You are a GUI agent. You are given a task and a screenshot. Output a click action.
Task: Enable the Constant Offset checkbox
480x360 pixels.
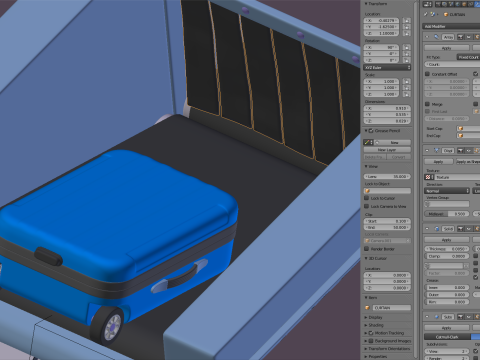(428, 74)
